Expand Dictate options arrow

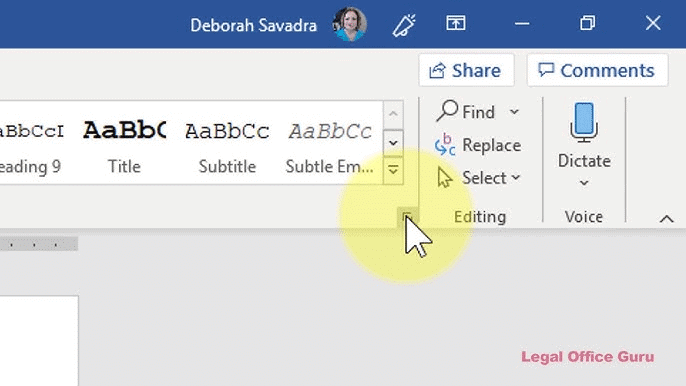tap(584, 182)
